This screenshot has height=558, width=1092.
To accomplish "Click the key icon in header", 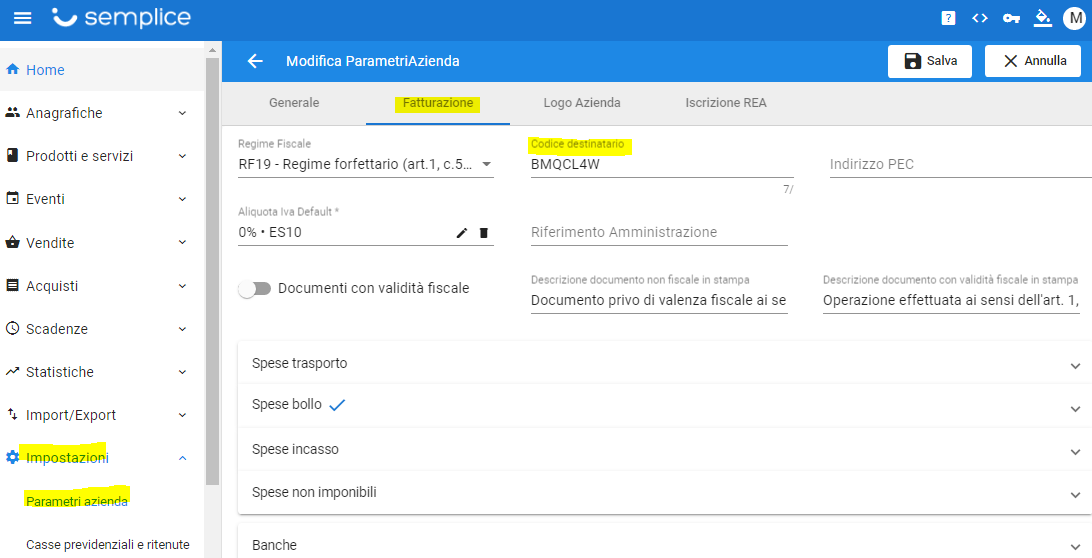I will point(1011,18).
